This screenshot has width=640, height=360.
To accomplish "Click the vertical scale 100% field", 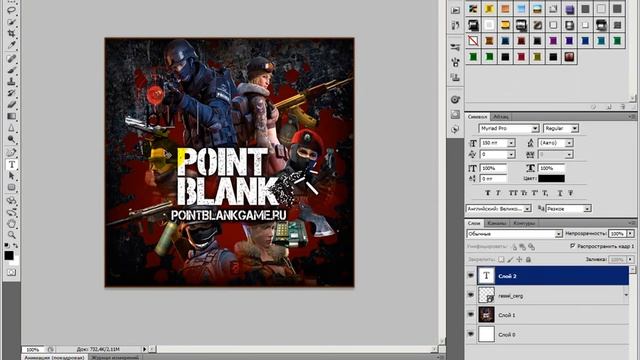I will click(x=493, y=168).
